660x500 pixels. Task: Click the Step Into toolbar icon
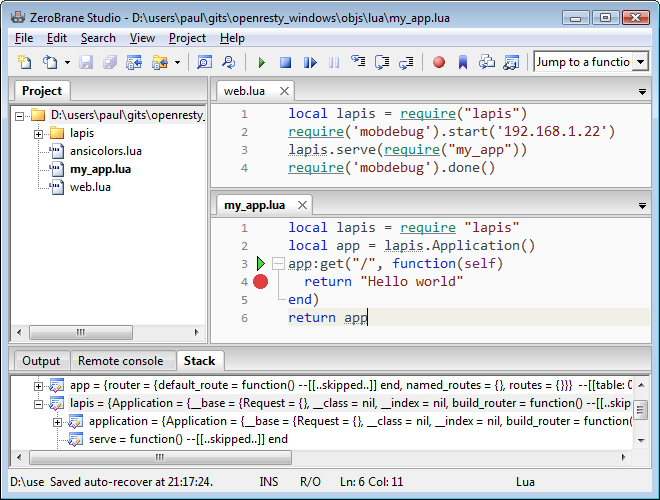(x=357, y=62)
